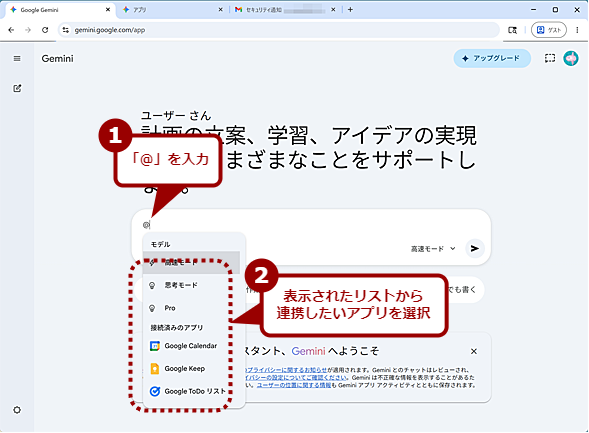The width and height of the screenshot is (589, 433).
Task: Click the Gemini logo text
Action: [57, 59]
